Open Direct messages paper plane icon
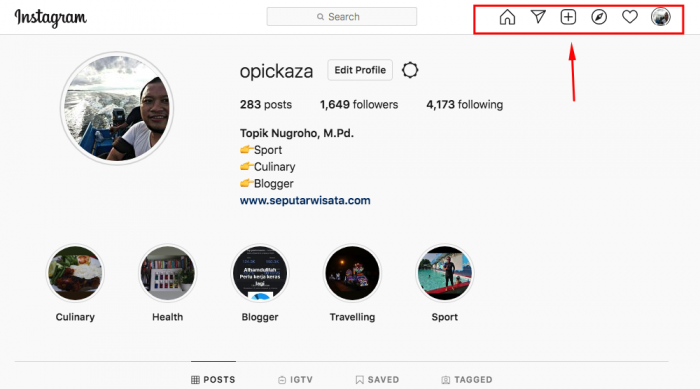The width and height of the screenshot is (700, 389). 538,17
